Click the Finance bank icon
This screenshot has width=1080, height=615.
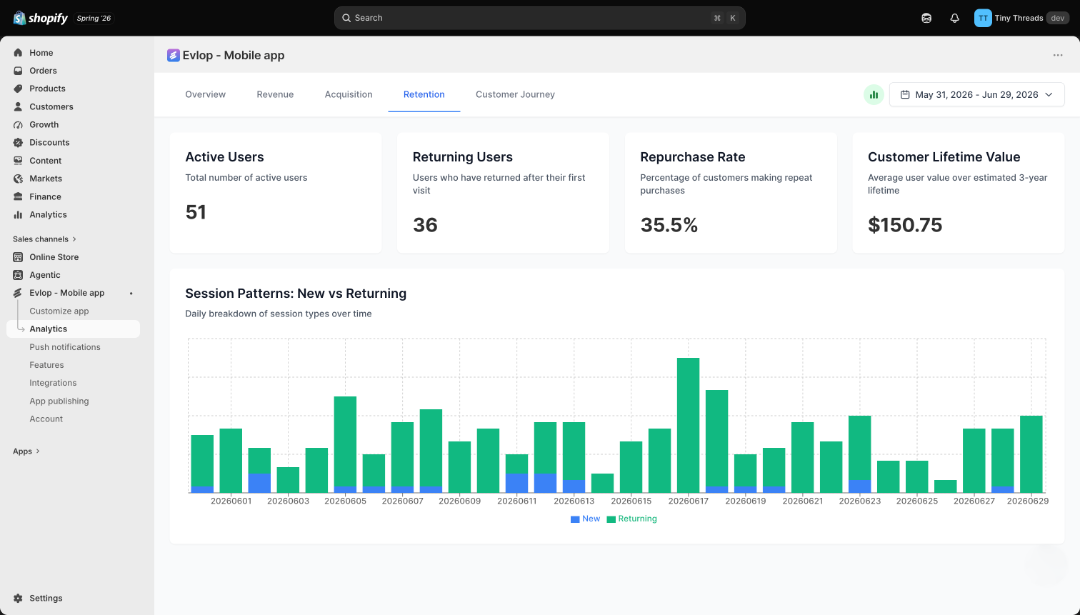(18, 196)
